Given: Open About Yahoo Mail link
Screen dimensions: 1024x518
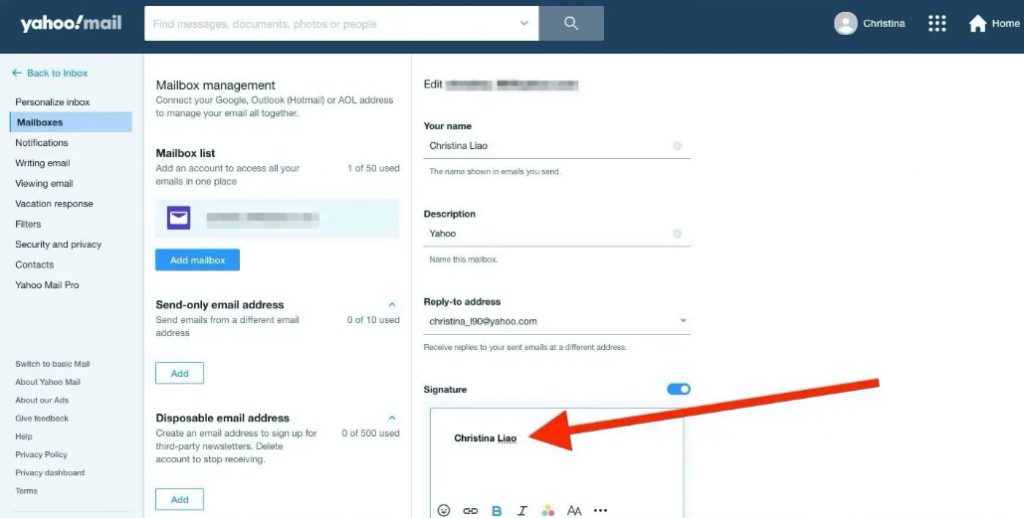Looking at the screenshot, I should (x=48, y=382).
